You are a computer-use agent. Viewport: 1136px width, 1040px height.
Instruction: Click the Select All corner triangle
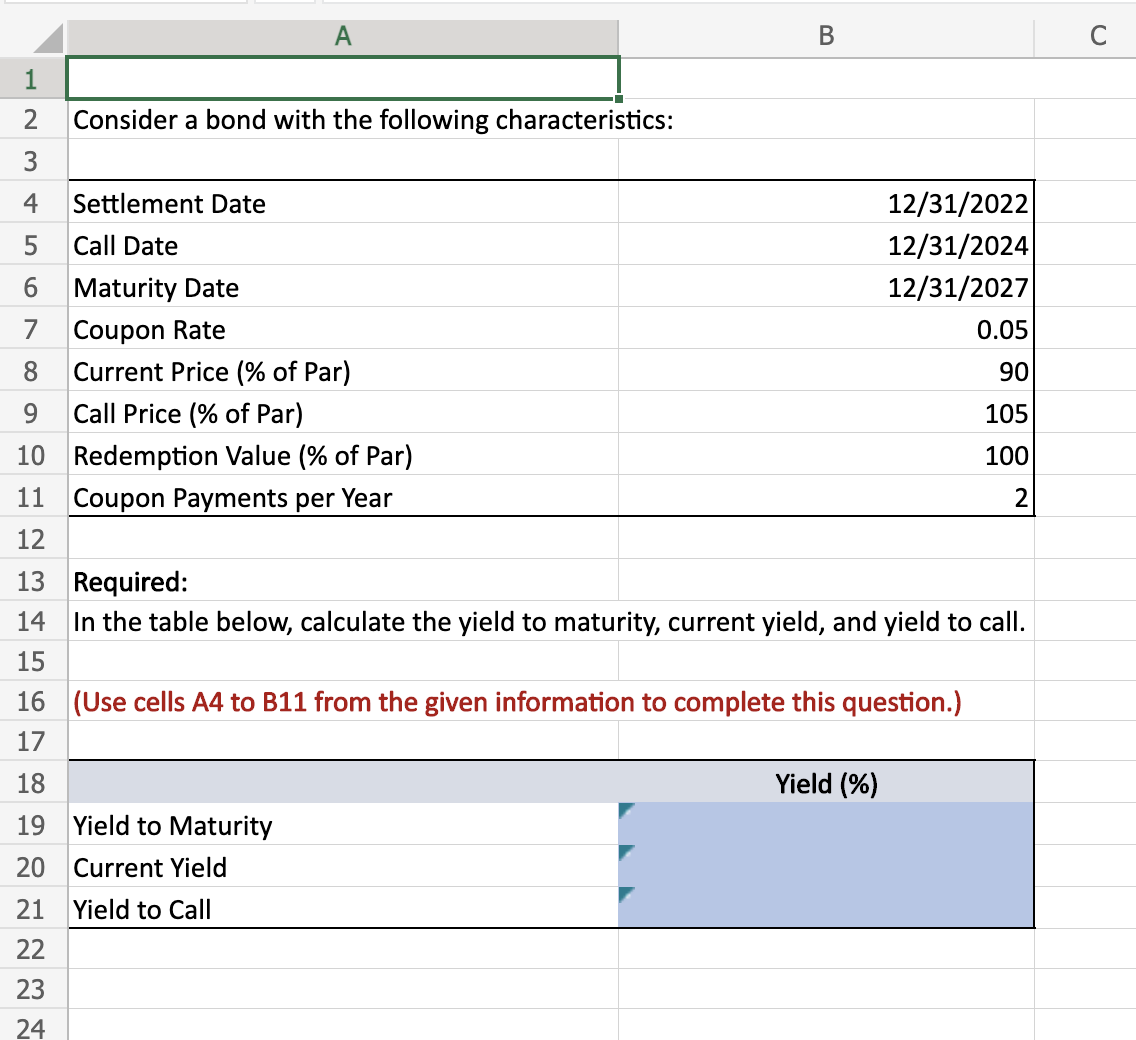48,38
